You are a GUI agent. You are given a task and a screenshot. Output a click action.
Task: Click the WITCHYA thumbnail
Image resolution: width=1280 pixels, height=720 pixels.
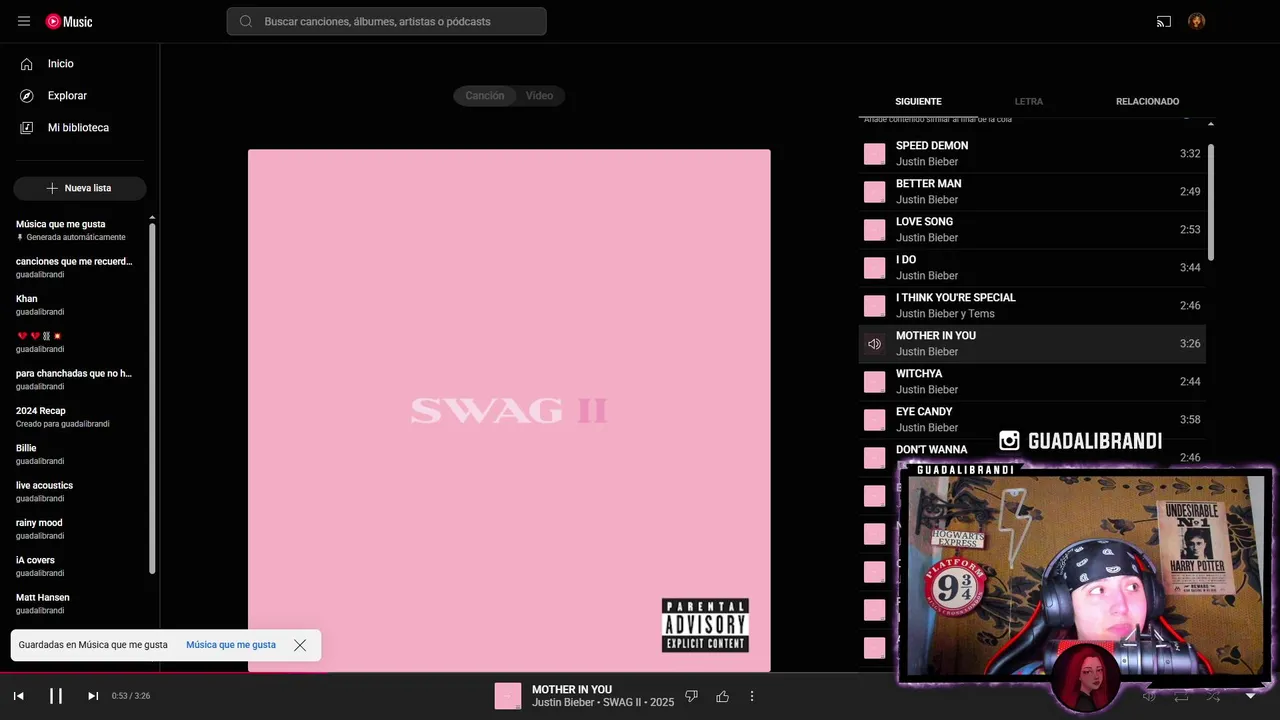point(875,382)
